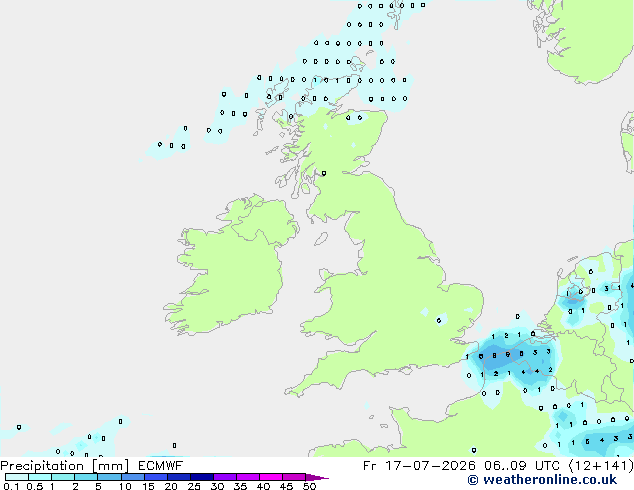Viewport: 634px width, 490px height.
Task: Click the legend swatch between 5 and 10
Action: pos(109,477)
